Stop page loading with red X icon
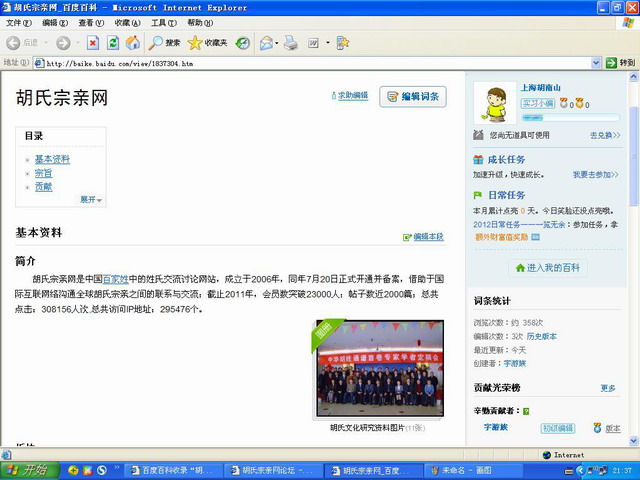 (93, 43)
